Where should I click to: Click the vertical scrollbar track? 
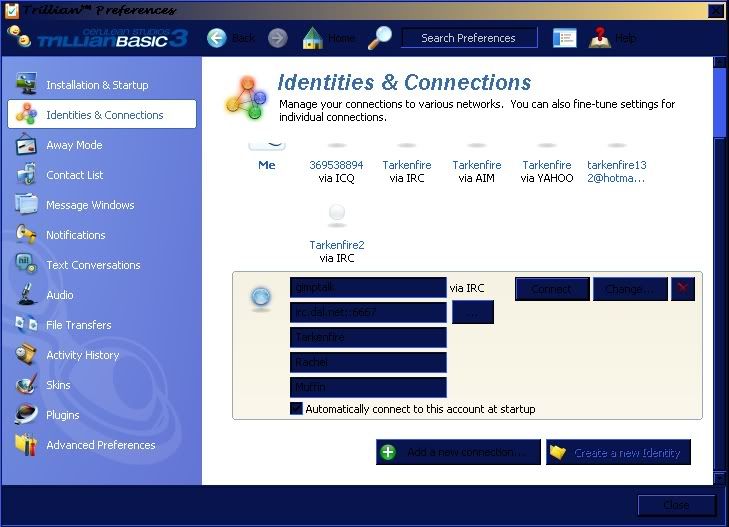[720, 302]
